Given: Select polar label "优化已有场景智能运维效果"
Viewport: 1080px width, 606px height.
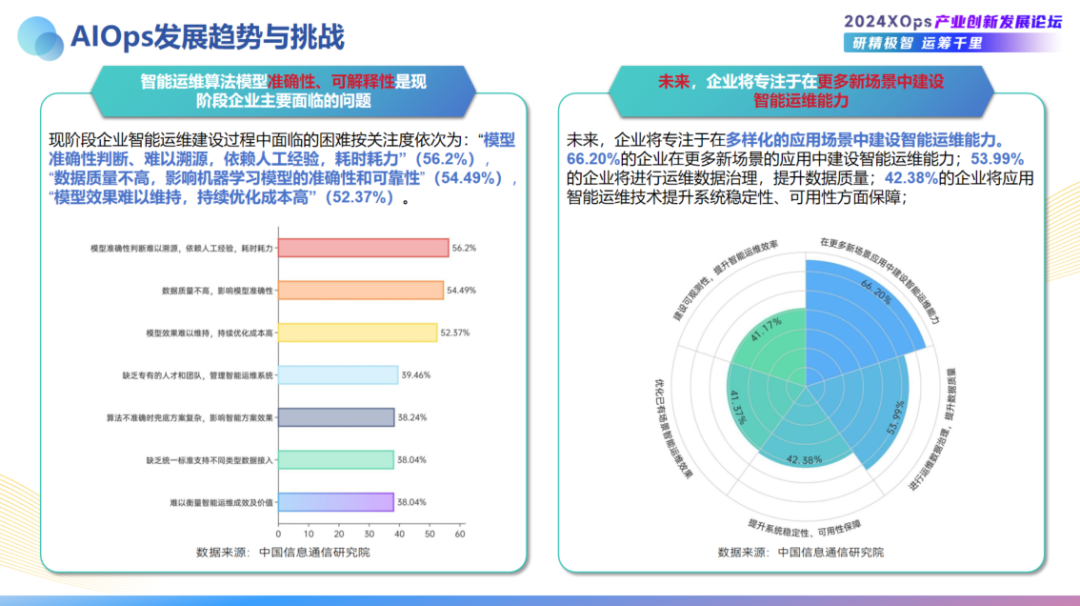Looking at the screenshot, I should (673, 428).
